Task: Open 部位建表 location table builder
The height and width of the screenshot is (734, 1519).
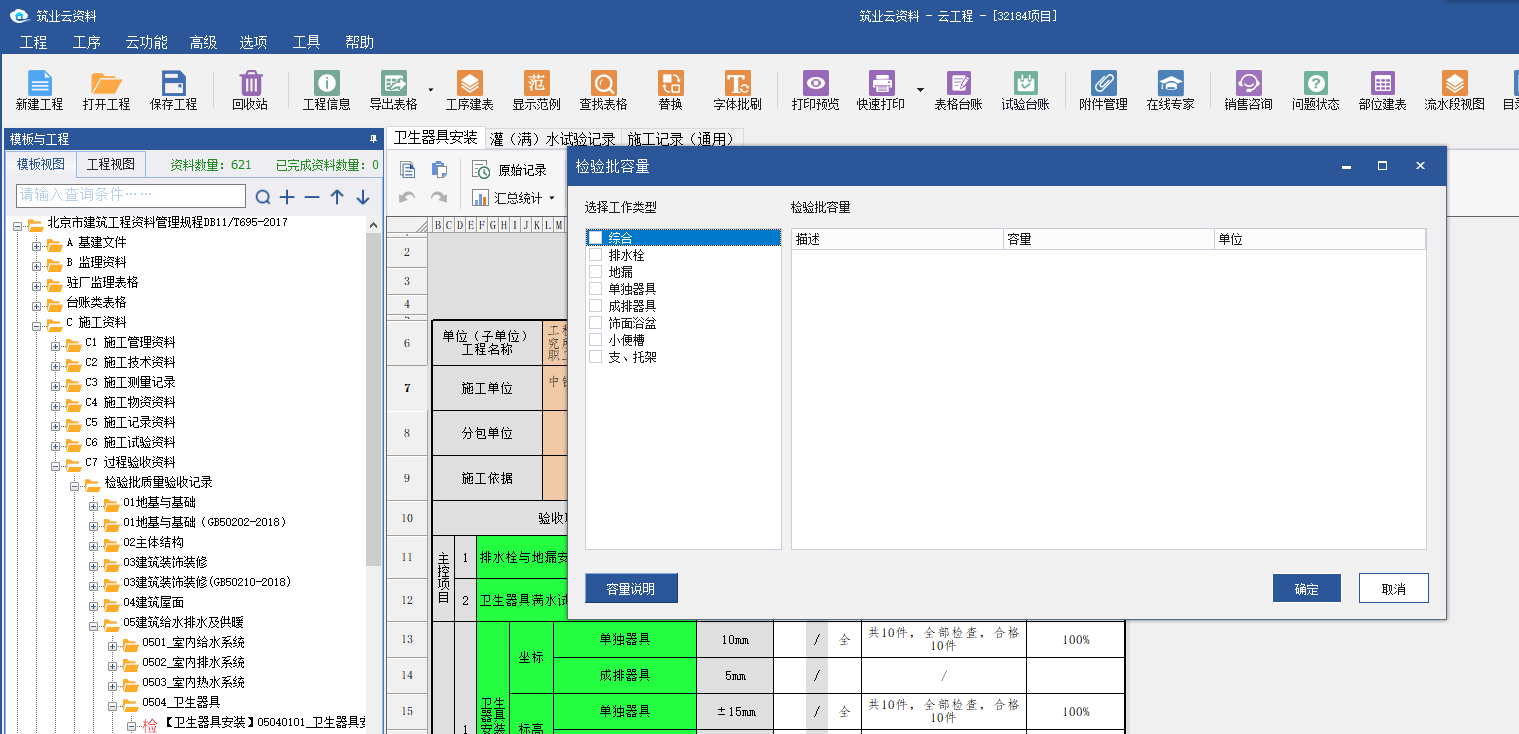Action: coord(1383,91)
